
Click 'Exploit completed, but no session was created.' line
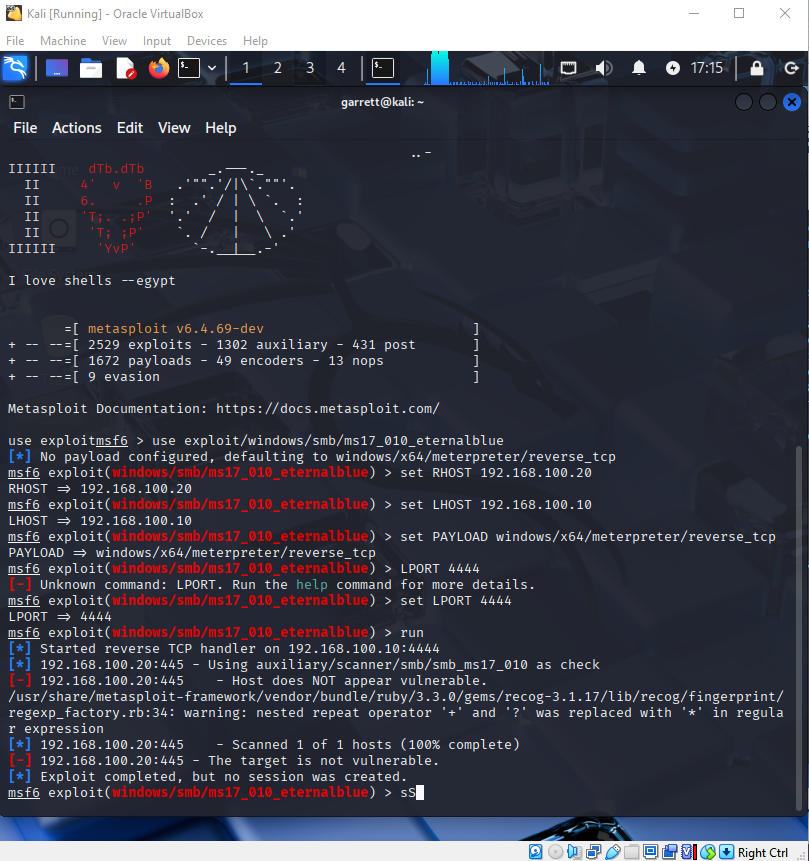click(224, 776)
